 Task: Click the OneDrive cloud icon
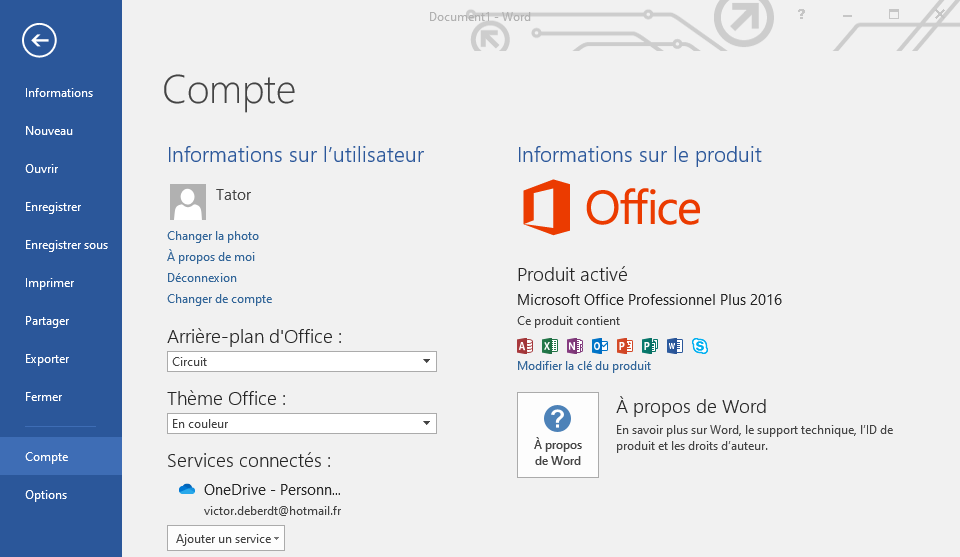tap(187, 489)
